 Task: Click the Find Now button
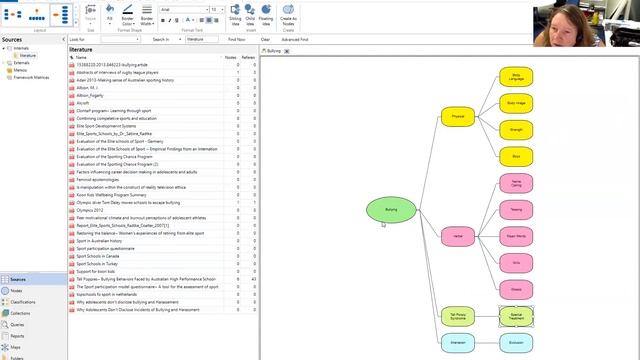pos(236,40)
